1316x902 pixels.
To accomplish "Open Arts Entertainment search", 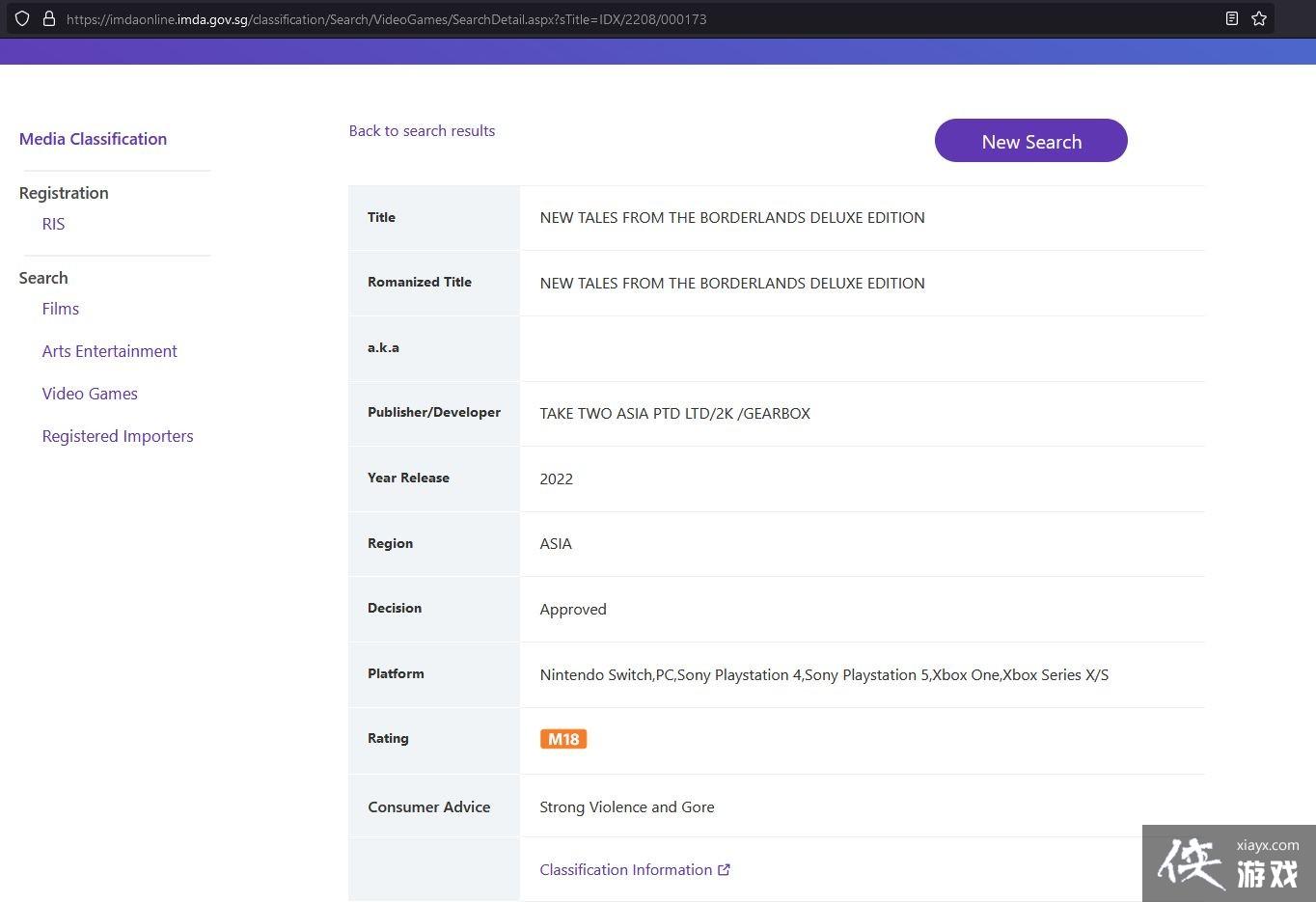I will click(109, 351).
